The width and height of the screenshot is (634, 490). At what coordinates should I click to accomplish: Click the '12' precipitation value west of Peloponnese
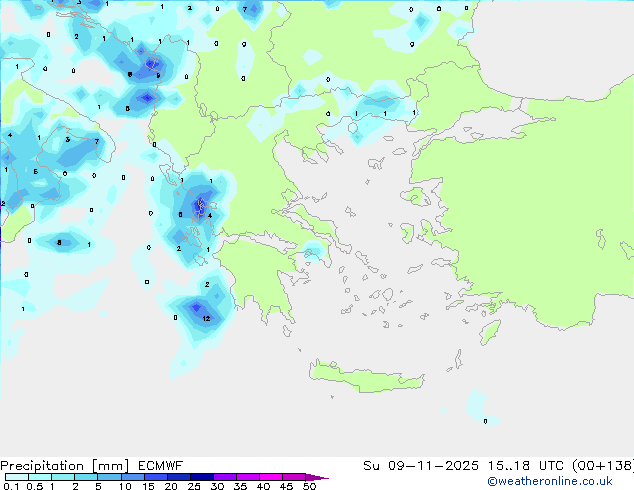(x=206, y=319)
